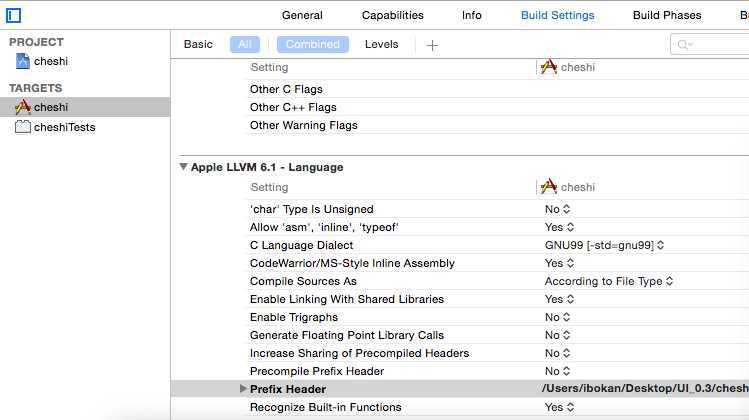Open 'char' Type Is Unsigned No popup

(x=557, y=209)
